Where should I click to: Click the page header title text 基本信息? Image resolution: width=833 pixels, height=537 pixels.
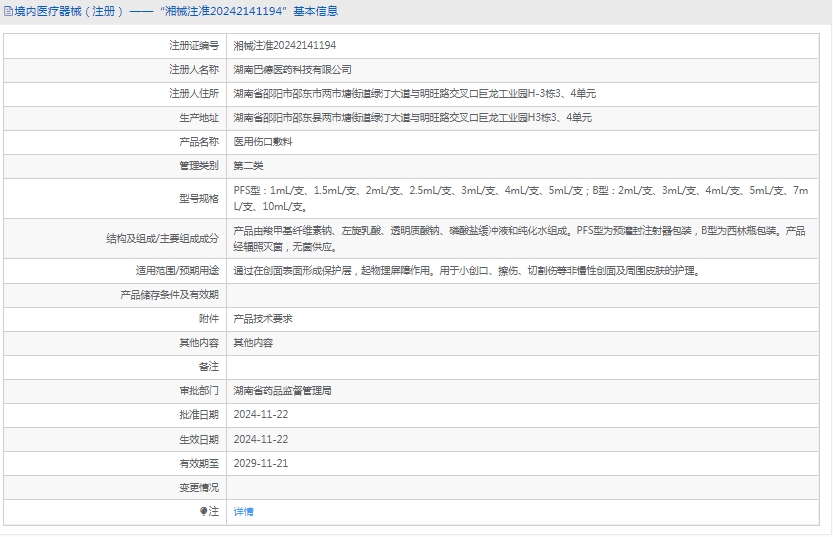315,12
